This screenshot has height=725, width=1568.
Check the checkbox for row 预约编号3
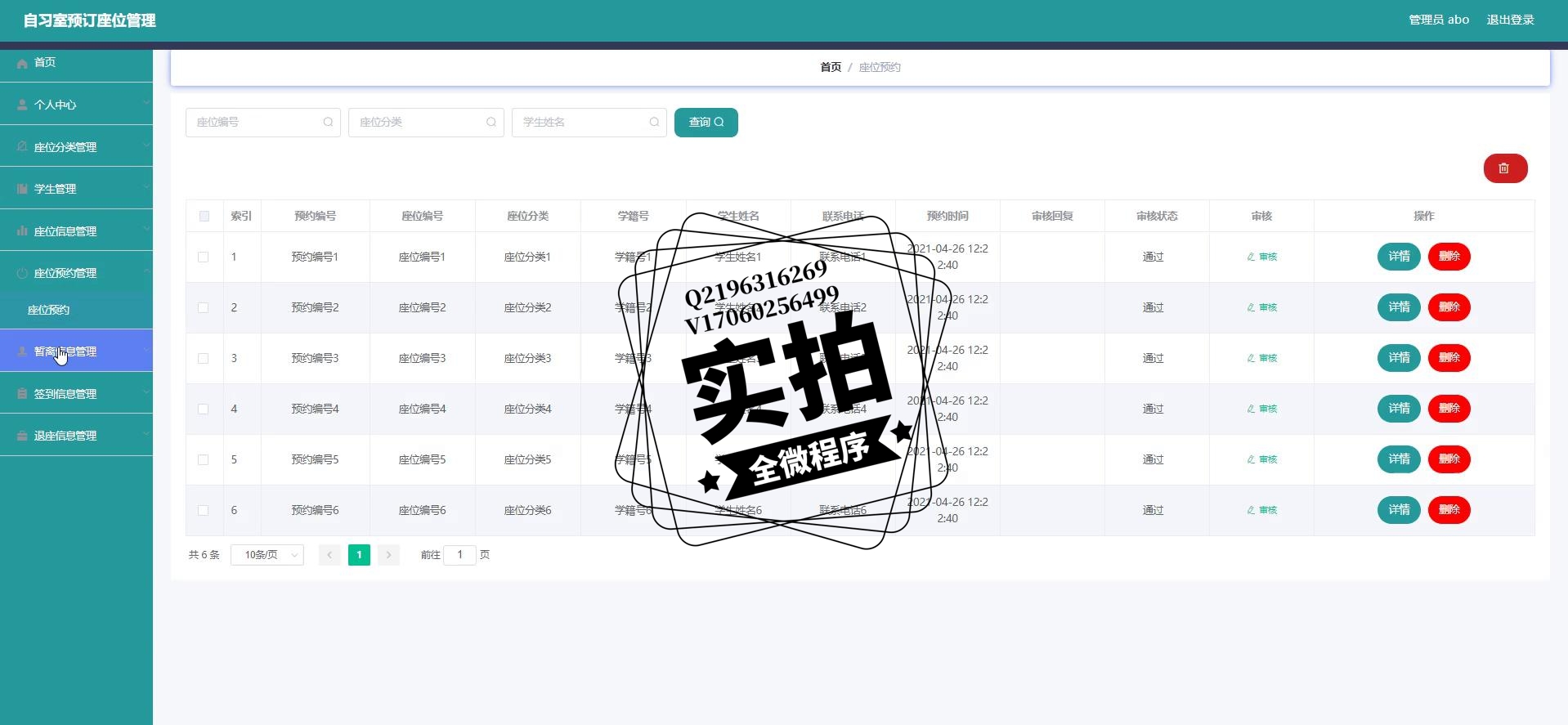204,358
